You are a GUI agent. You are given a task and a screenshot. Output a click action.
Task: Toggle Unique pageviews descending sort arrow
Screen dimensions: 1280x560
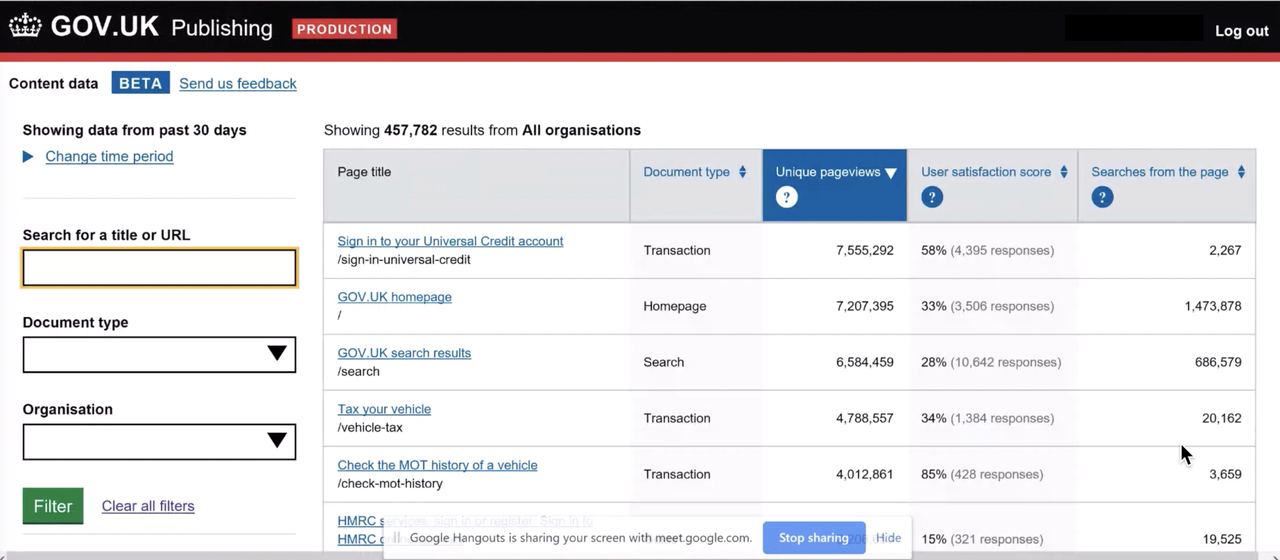[x=890, y=173]
